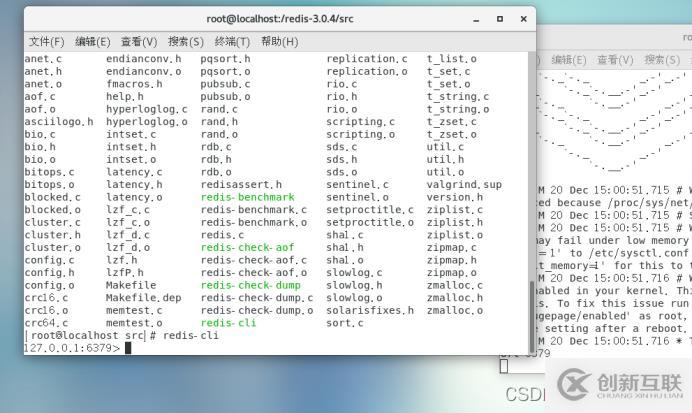Click the file name memtest.c
Screen dimensions: 692x413
coord(134,311)
